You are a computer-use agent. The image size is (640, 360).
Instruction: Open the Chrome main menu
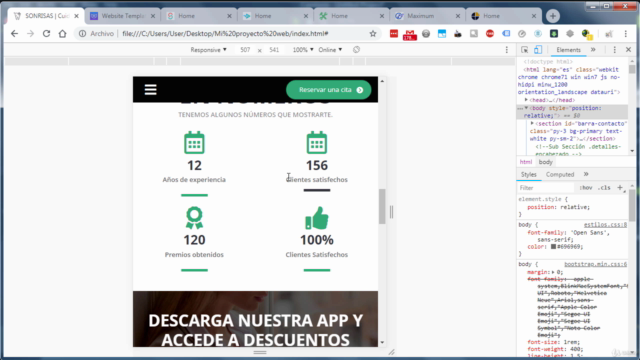click(x=626, y=34)
